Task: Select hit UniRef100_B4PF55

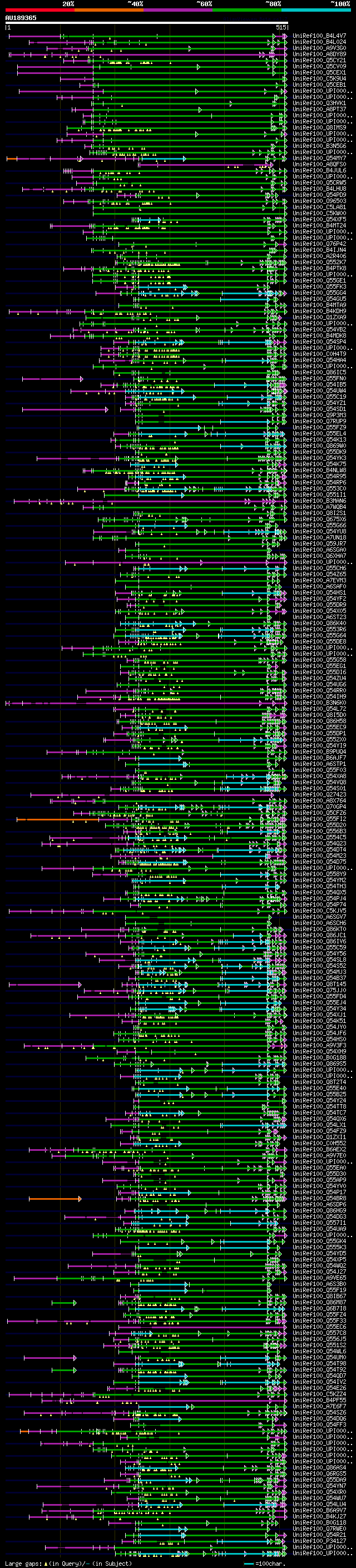Action: [x=319, y=1400]
